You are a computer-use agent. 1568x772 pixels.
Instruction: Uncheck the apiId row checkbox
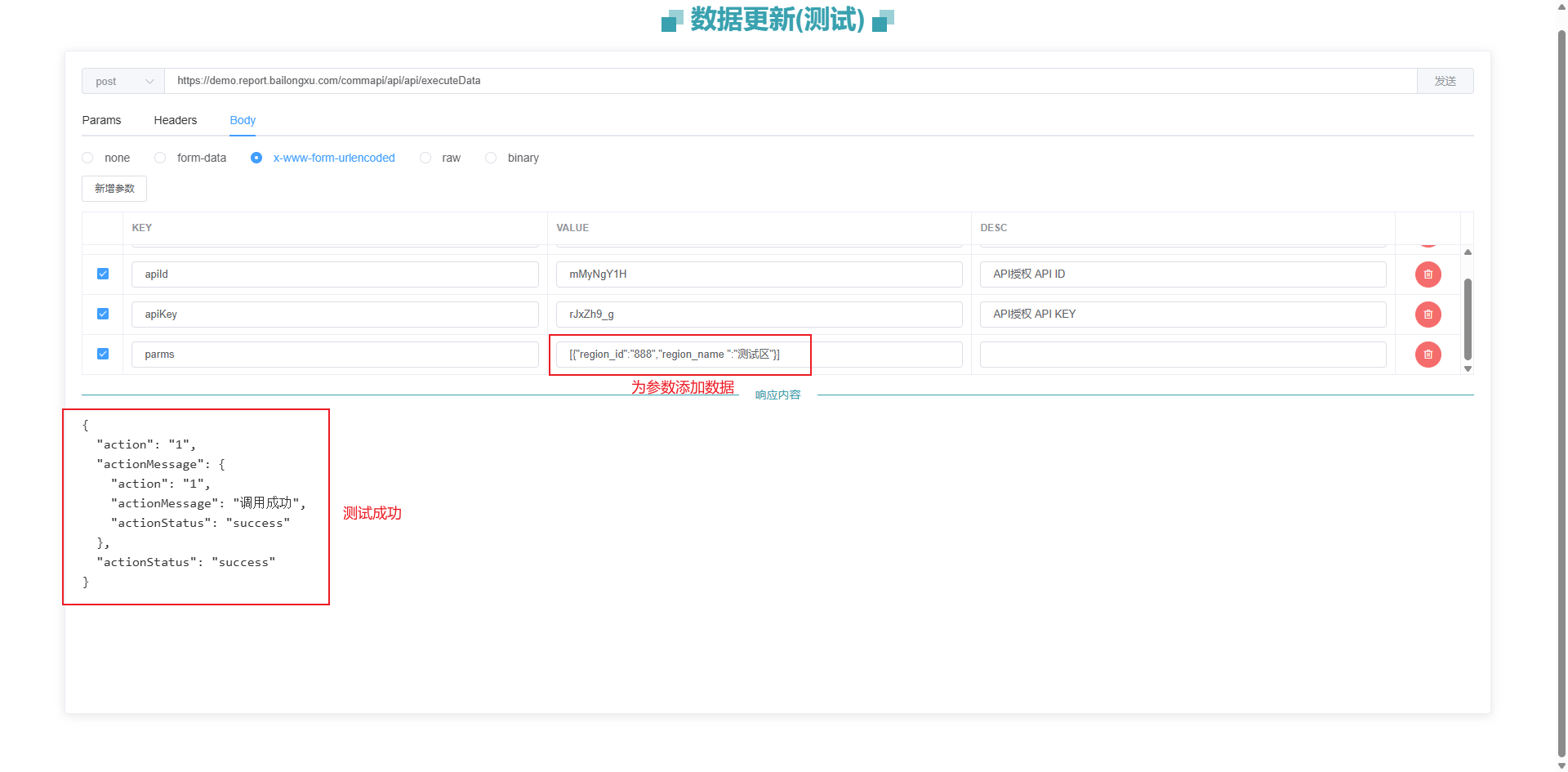pyautogui.click(x=103, y=274)
